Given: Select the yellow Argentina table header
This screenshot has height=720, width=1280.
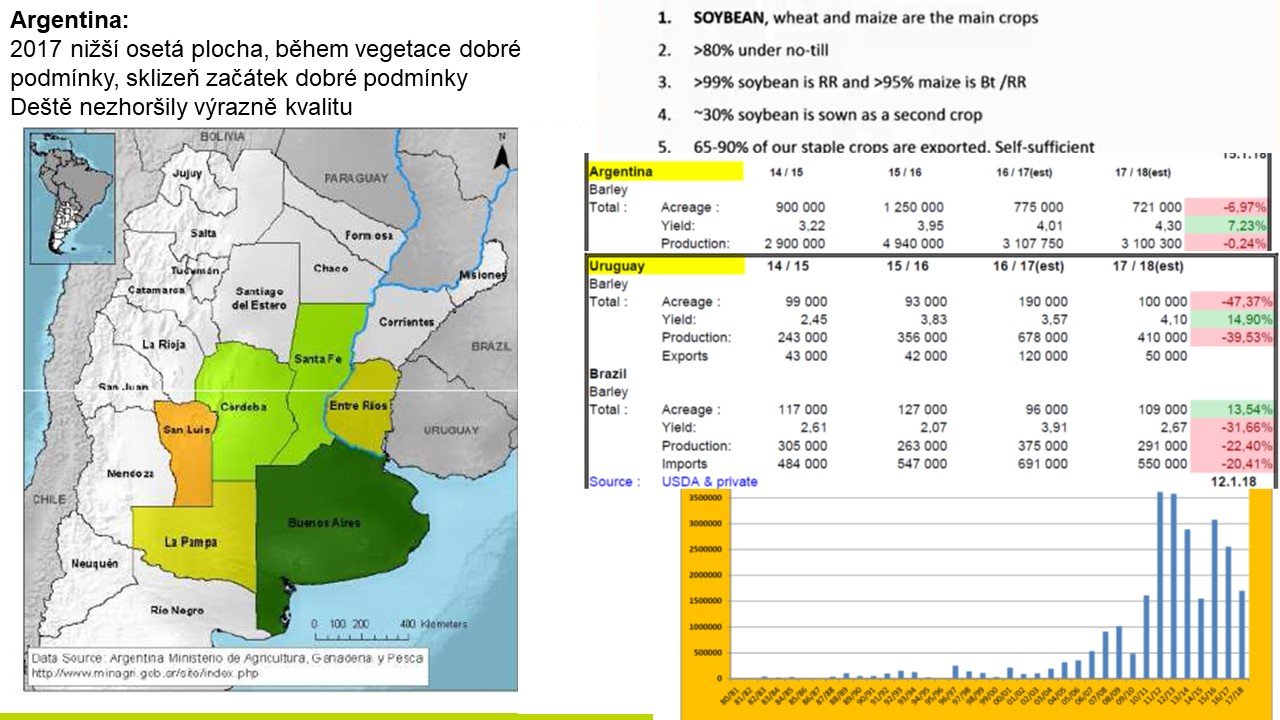Looking at the screenshot, I should [x=665, y=172].
